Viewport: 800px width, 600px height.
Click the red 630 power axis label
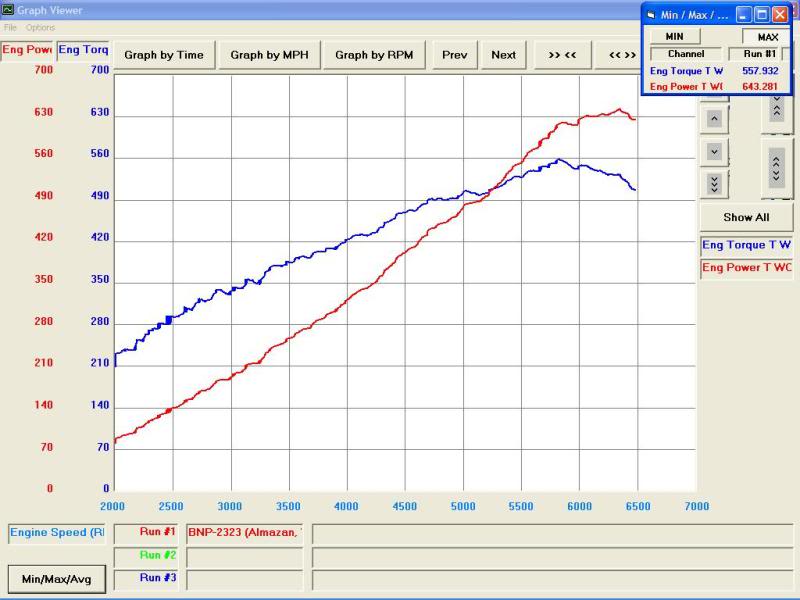(43, 112)
